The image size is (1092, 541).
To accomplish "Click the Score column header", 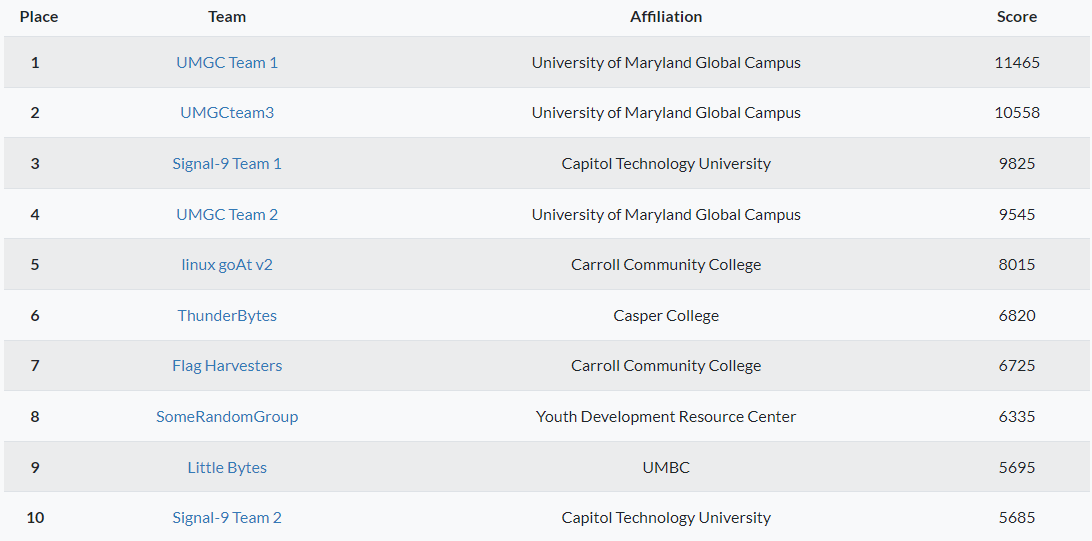I will click(x=1017, y=17).
